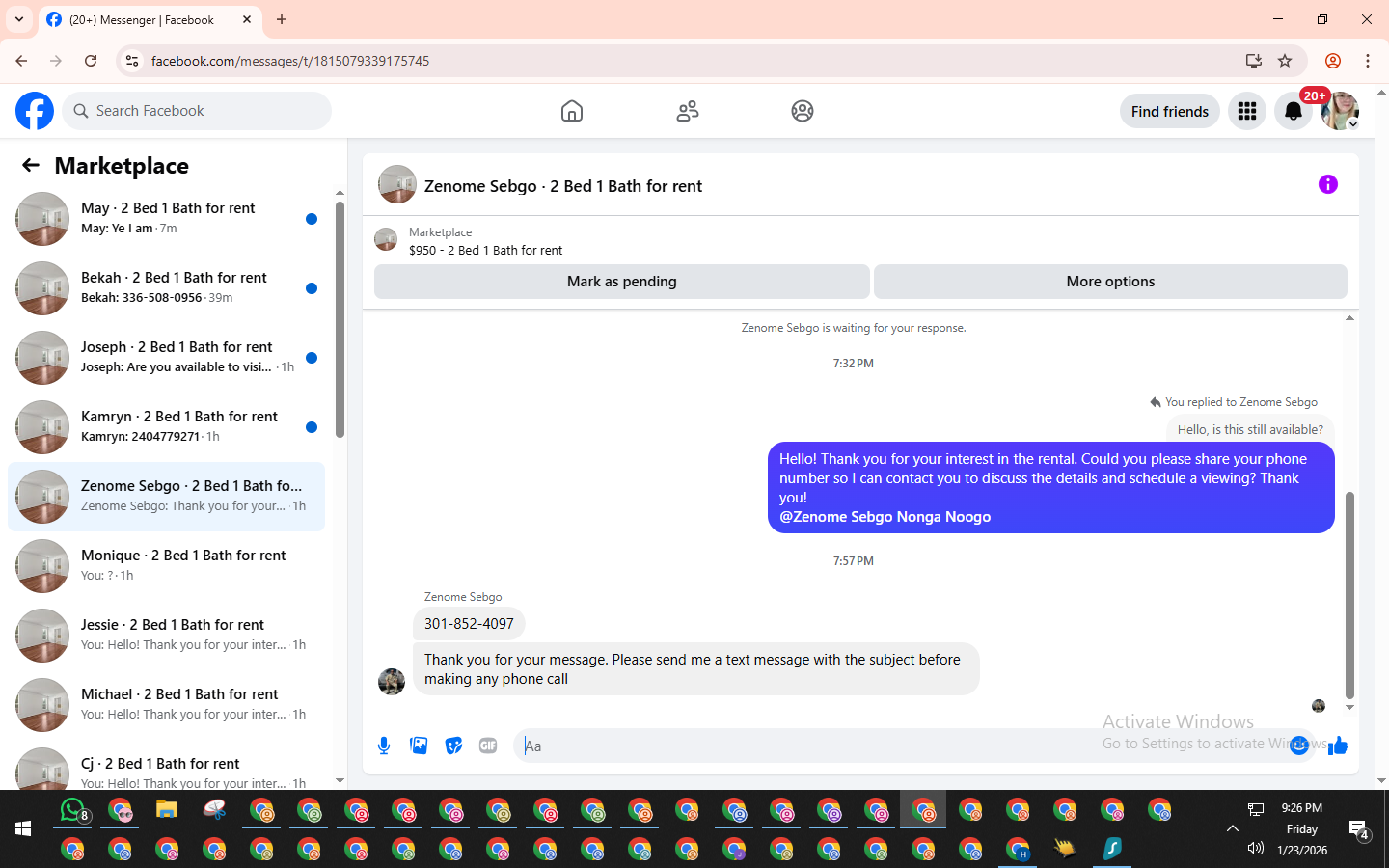
Task: Open the tab search dropdown arrow
Action: [19, 19]
